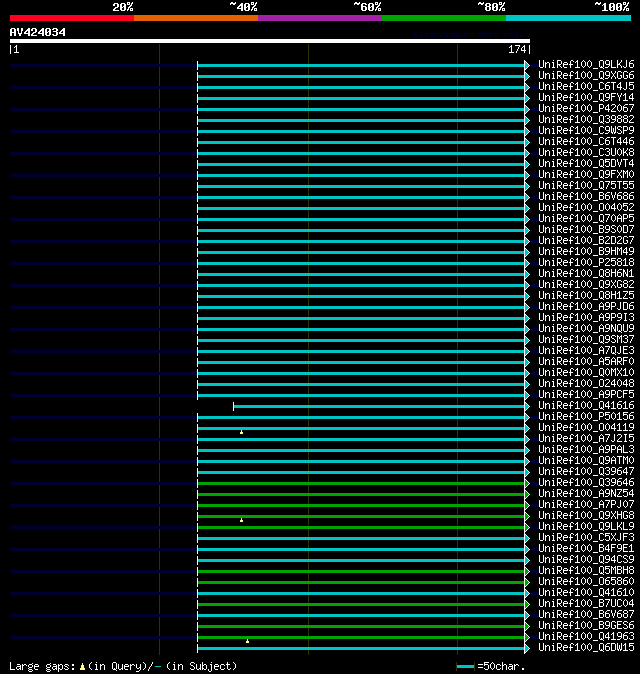Select label UniRef100_O04052
Viewport: 640px width, 674px height.
coord(586,208)
